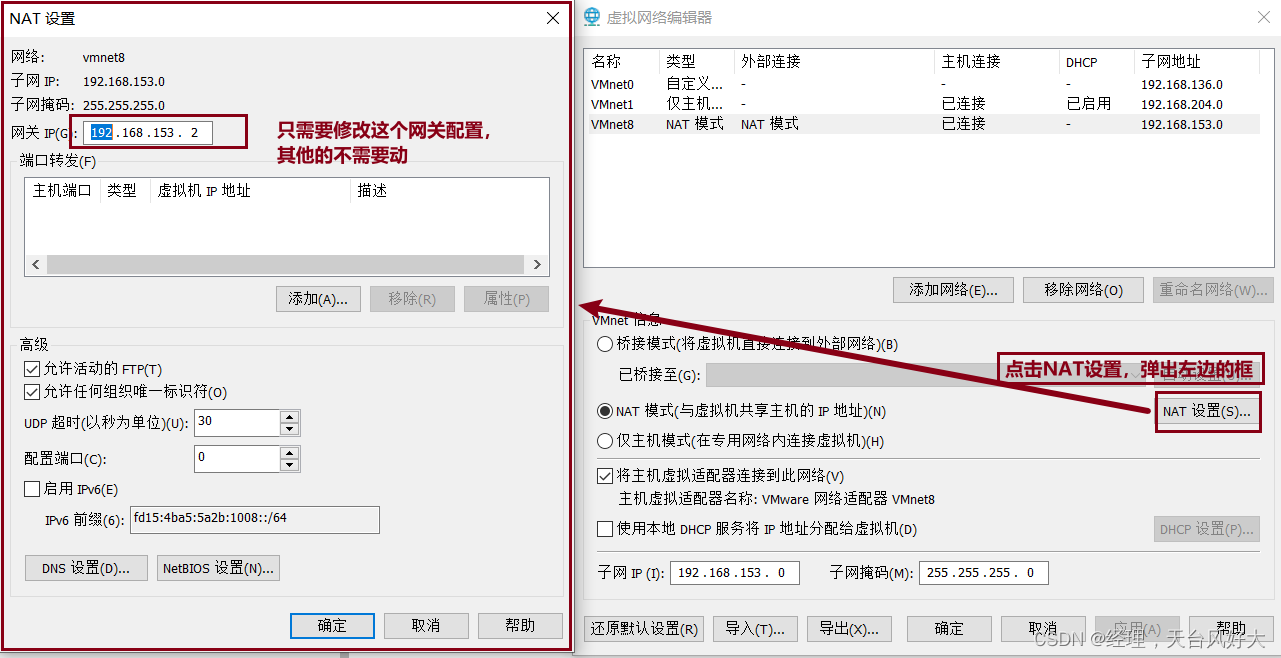Click 主机端口 column header

[x=62, y=191]
